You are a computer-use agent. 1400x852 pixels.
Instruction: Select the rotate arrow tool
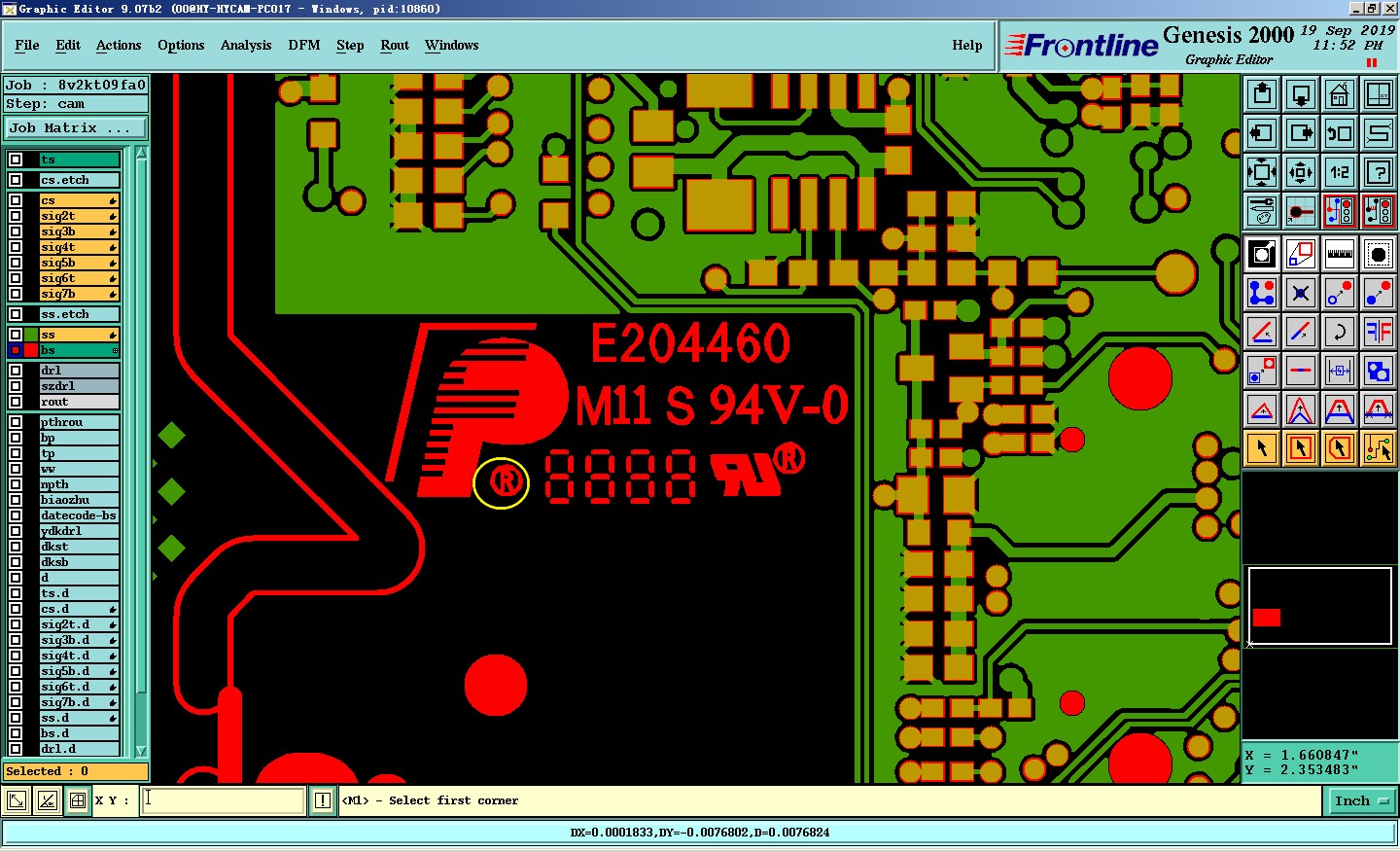tap(1340, 332)
